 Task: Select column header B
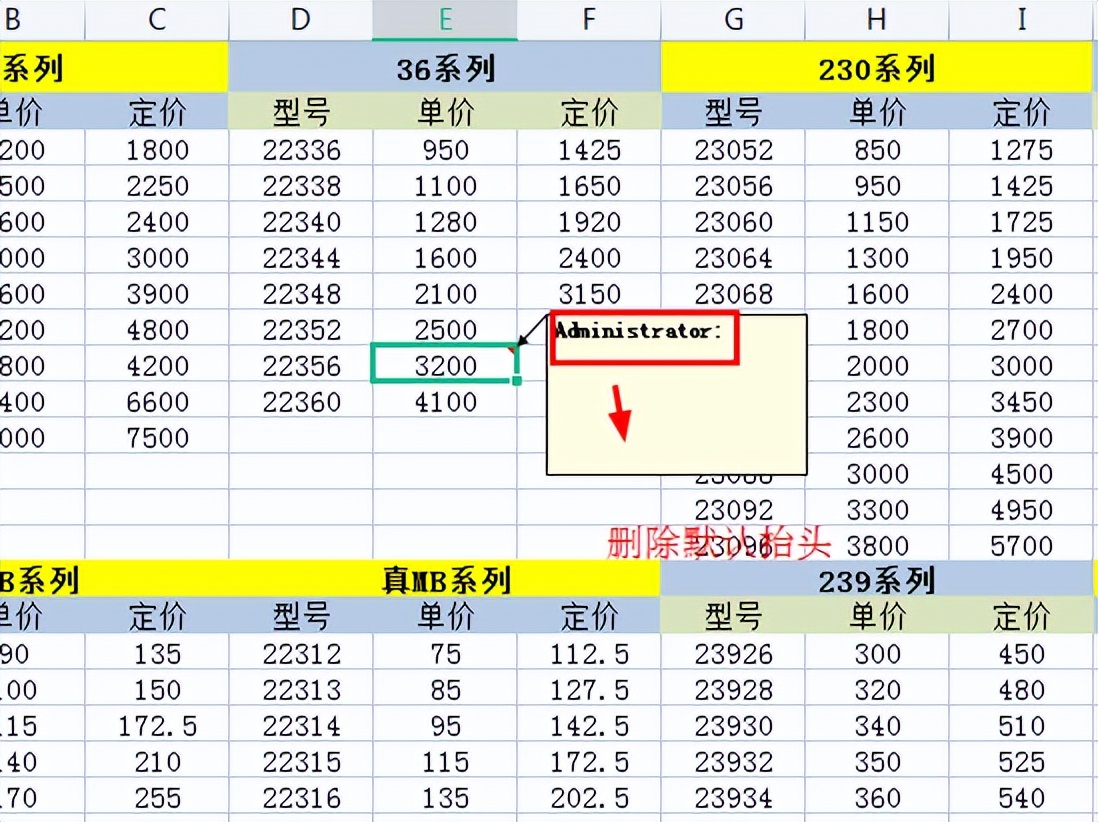(42, 20)
